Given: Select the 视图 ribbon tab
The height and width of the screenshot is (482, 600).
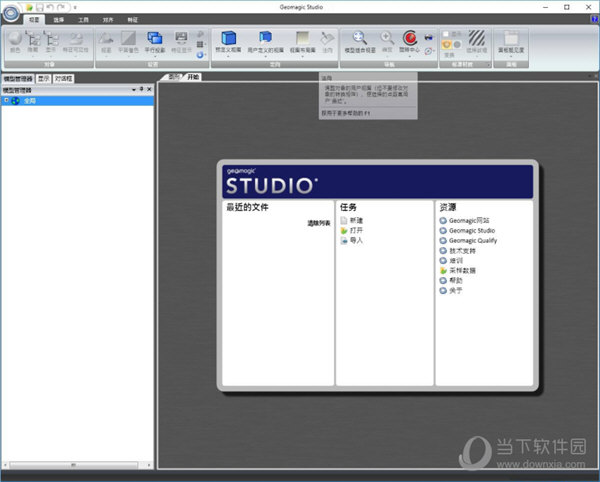Looking at the screenshot, I should [34, 20].
